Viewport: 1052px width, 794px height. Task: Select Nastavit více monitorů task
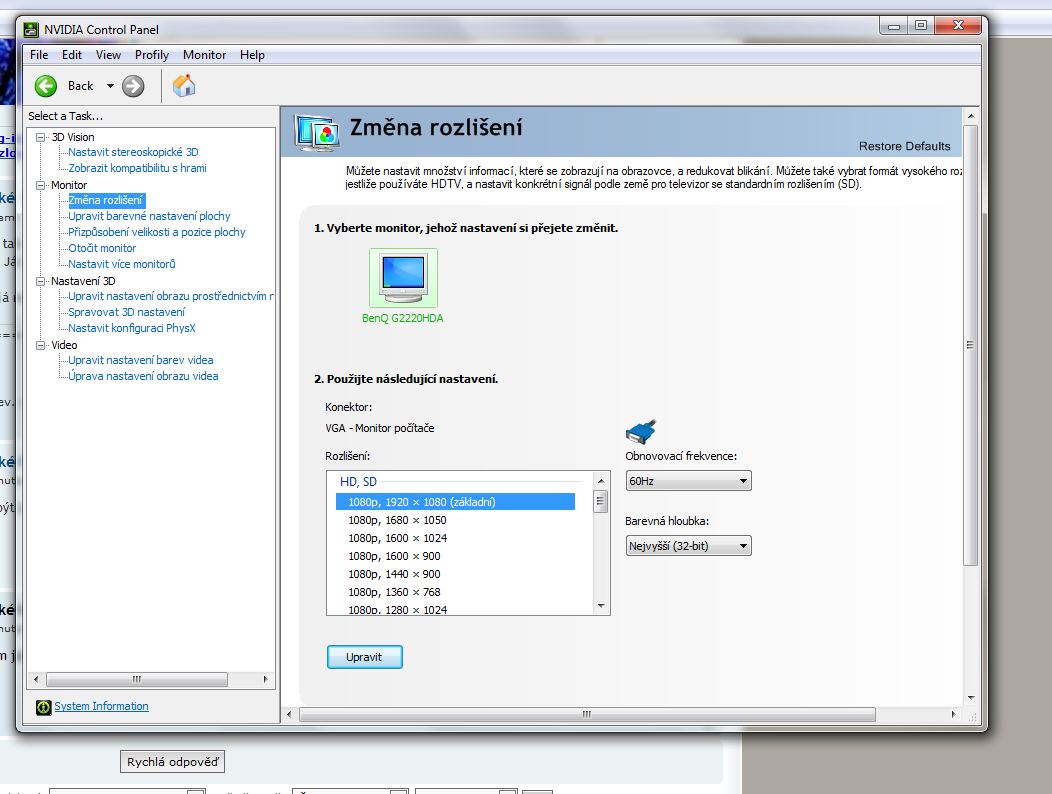[121, 264]
